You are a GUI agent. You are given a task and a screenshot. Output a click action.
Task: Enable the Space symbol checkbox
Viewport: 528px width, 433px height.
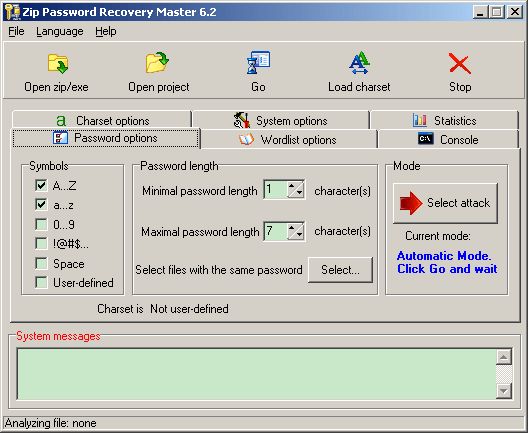(41, 263)
